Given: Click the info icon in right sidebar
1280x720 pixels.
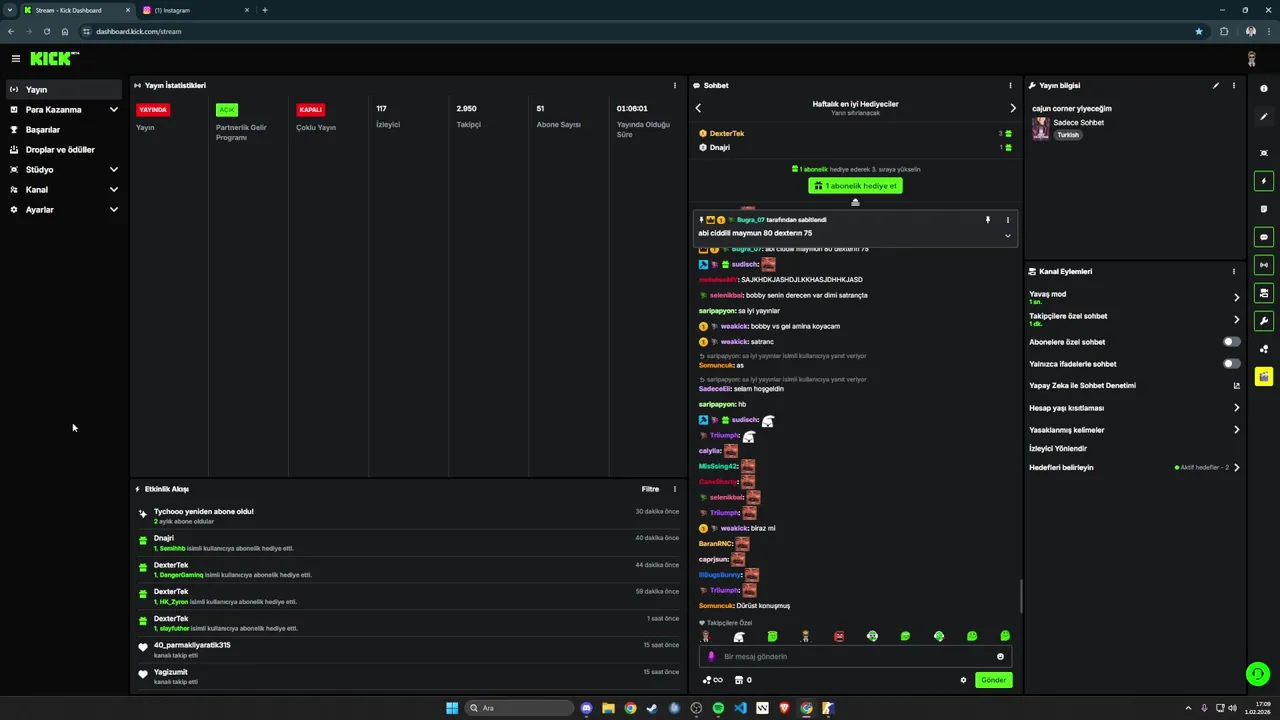Looking at the screenshot, I should tap(1264, 89).
